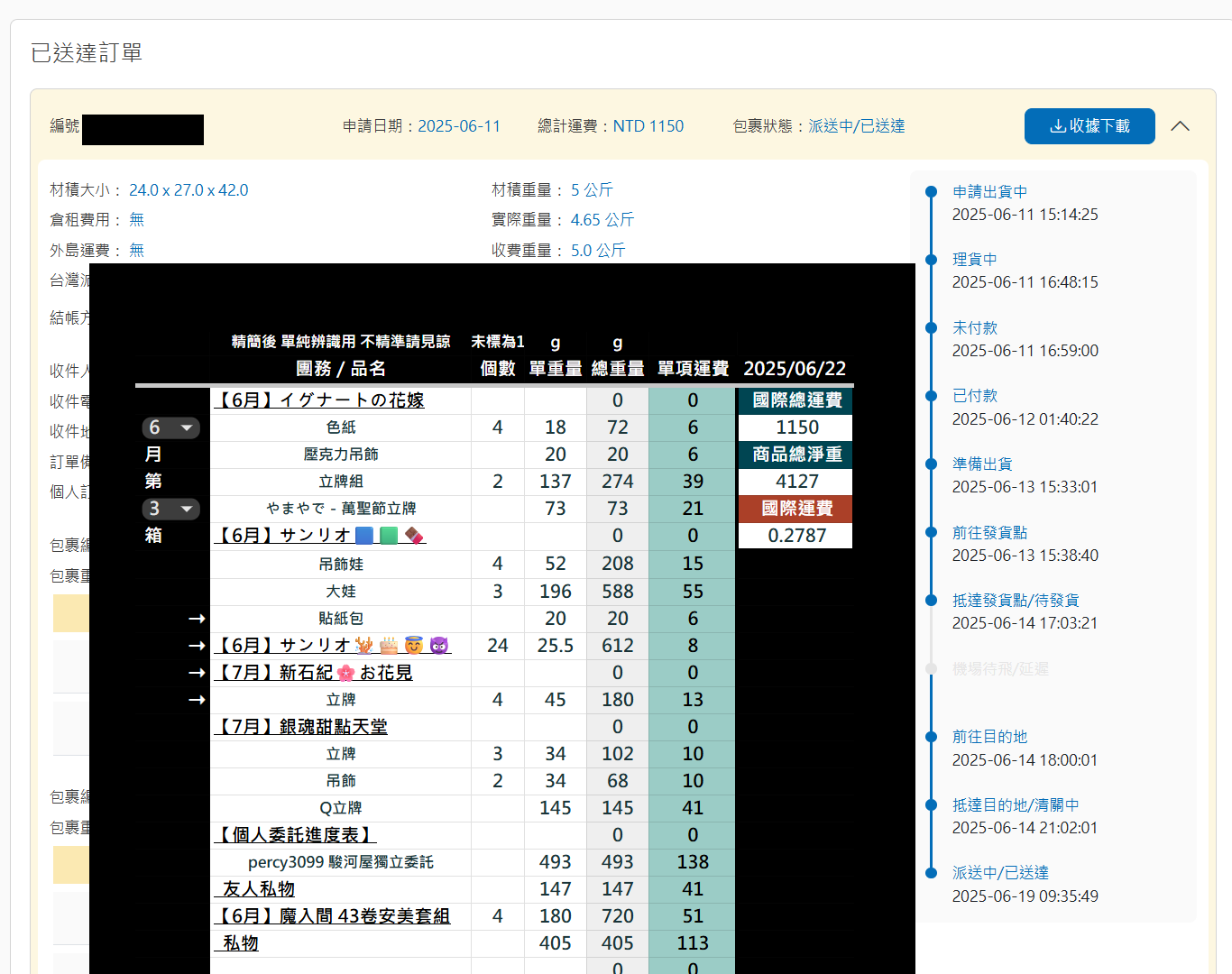Viewport: 1232px width, 974px height.
Task: Click the 包裹狀態 派送中/已送達 value
Action: coord(857,126)
